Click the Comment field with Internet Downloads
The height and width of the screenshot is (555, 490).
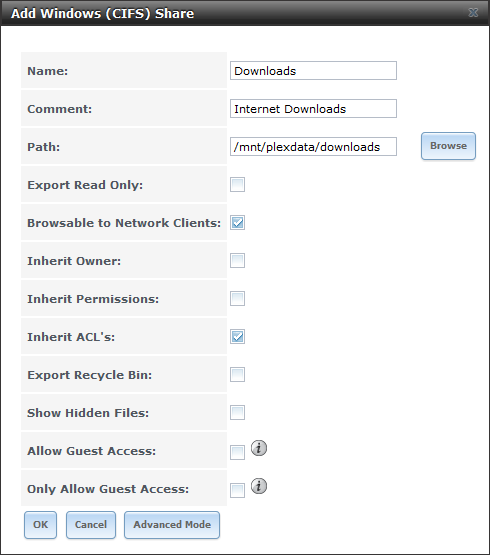click(x=313, y=108)
